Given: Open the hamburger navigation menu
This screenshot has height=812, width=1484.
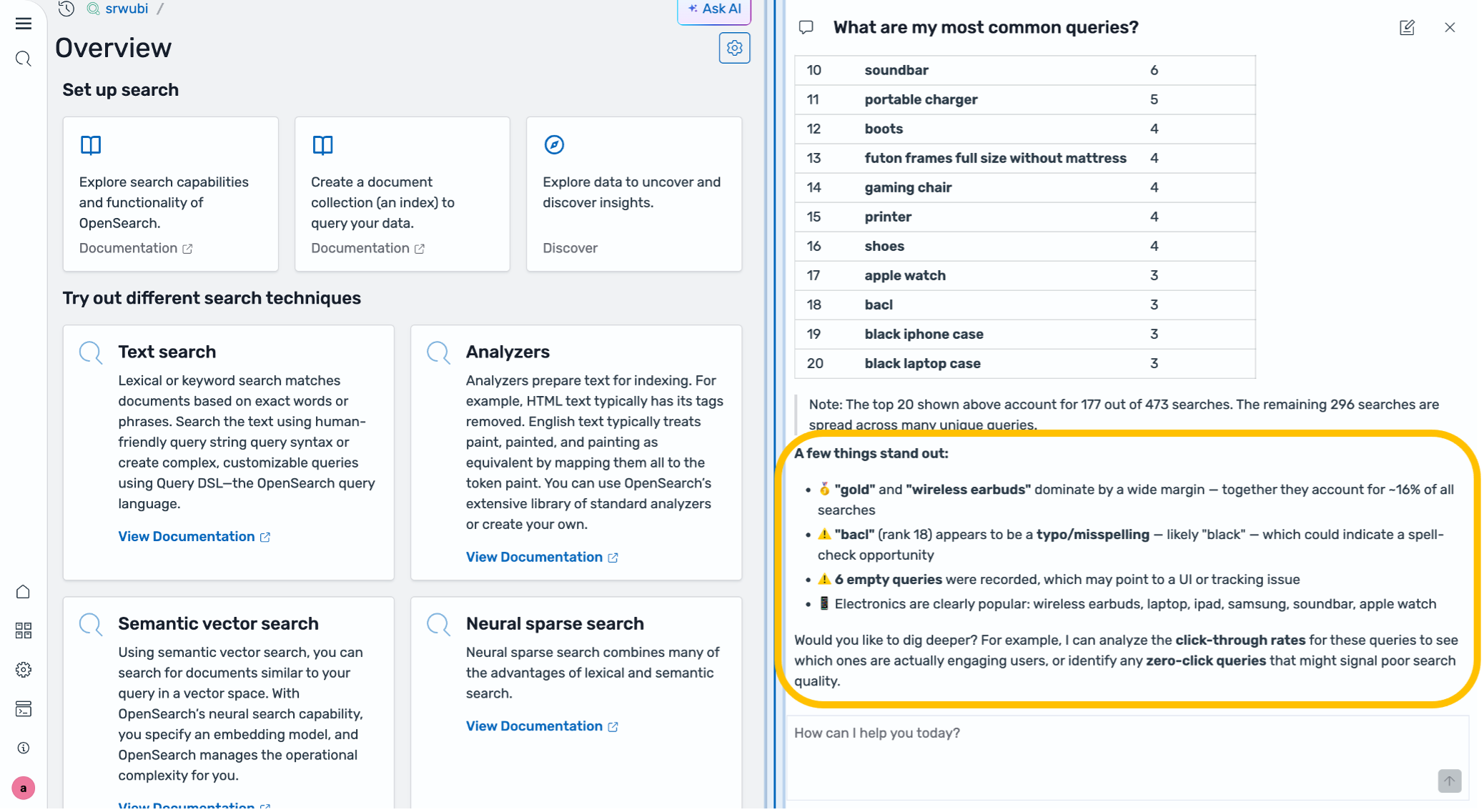Looking at the screenshot, I should click(24, 24).
